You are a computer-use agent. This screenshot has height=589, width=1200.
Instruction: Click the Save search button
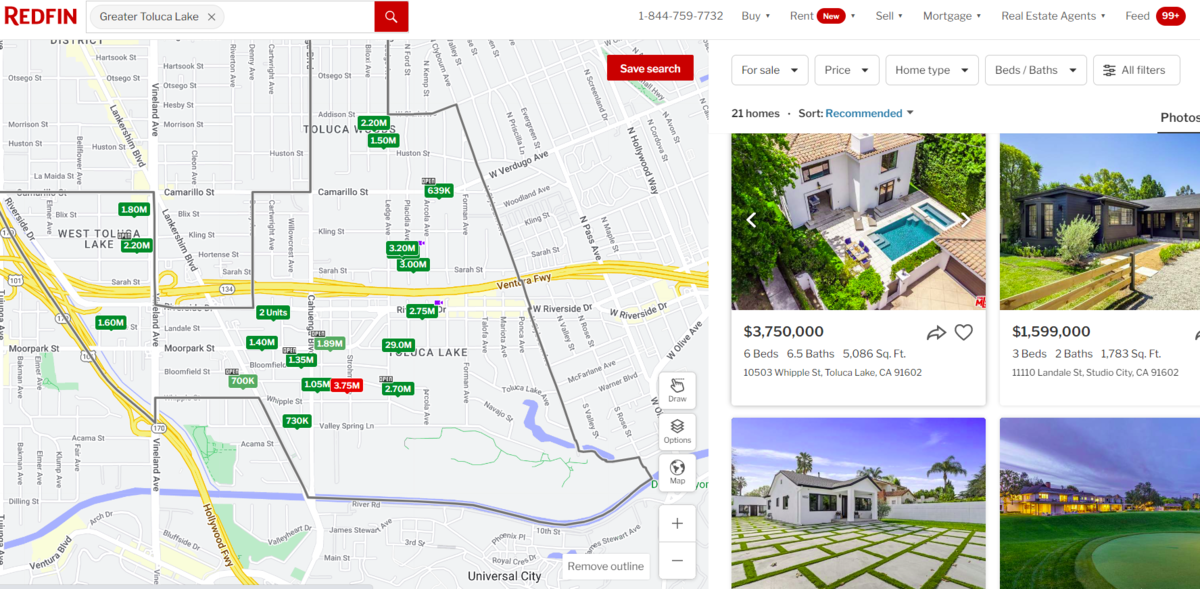pyautogui.click(x=650, y=69)
